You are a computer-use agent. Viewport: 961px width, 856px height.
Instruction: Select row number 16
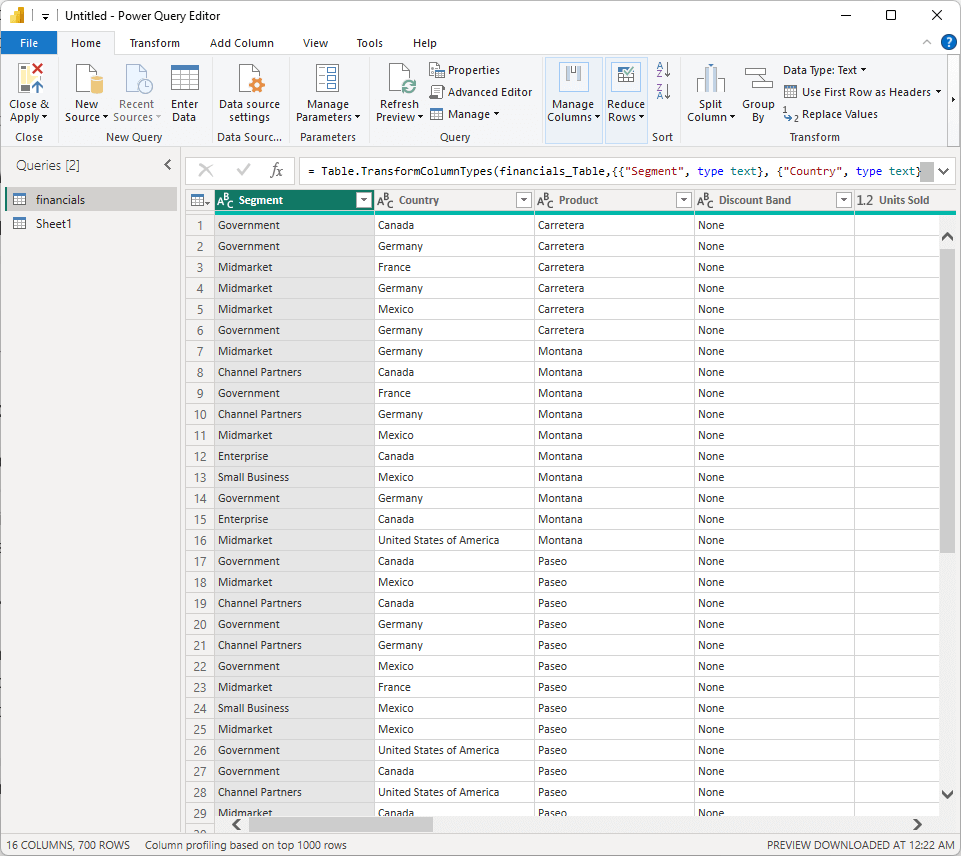pos(200,540)
